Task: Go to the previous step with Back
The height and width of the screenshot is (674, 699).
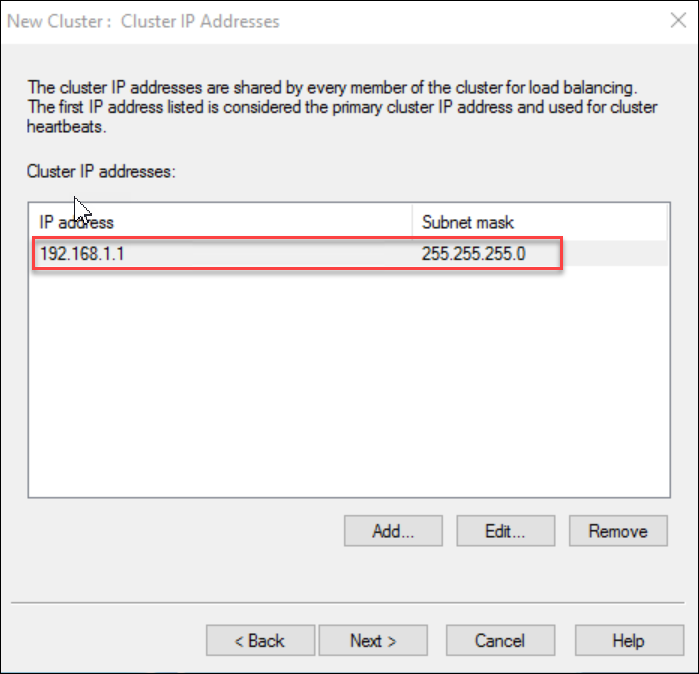Action: tap(260, 641)
